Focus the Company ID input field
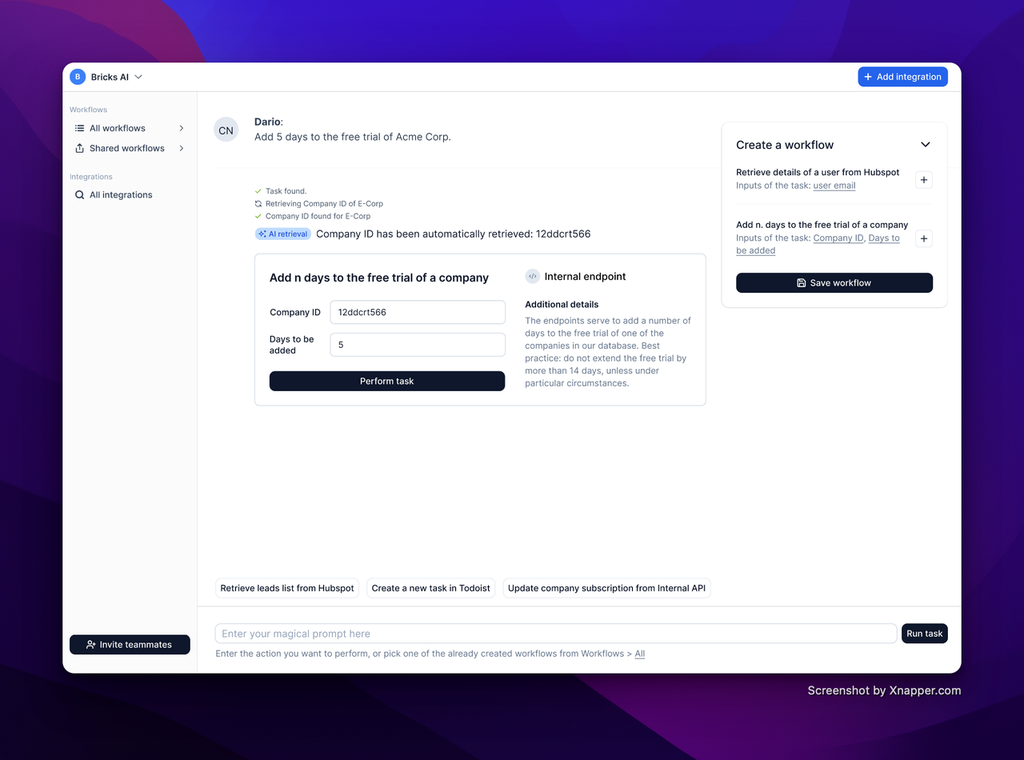Image resolution: width=1024 pixels, height=760 pixels. tap(417, 312)
